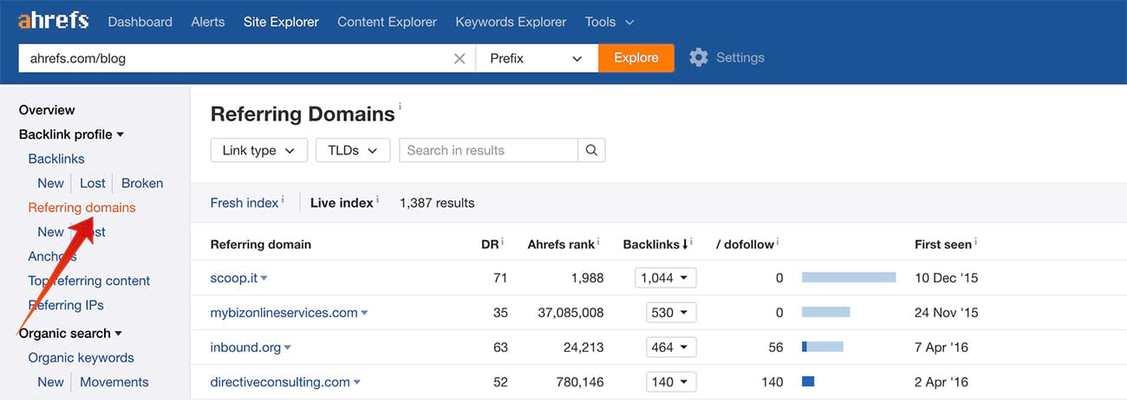Expand the 464 backlinks dropdown
The height and width of the screenshot is (400, 1127).
(x=671, y=348)
